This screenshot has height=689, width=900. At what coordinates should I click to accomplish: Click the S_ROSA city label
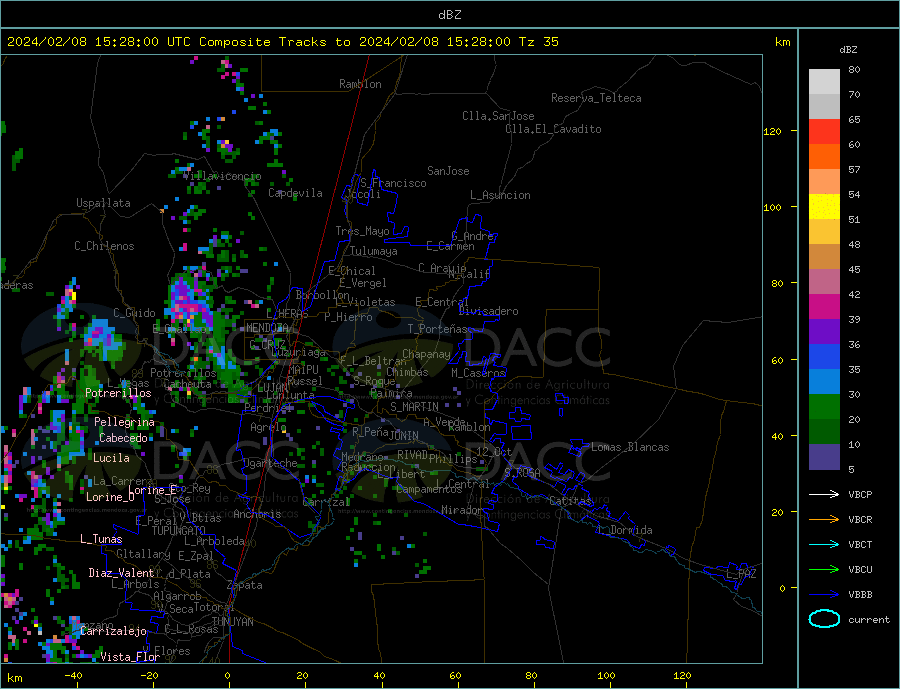tap(522, 473)
